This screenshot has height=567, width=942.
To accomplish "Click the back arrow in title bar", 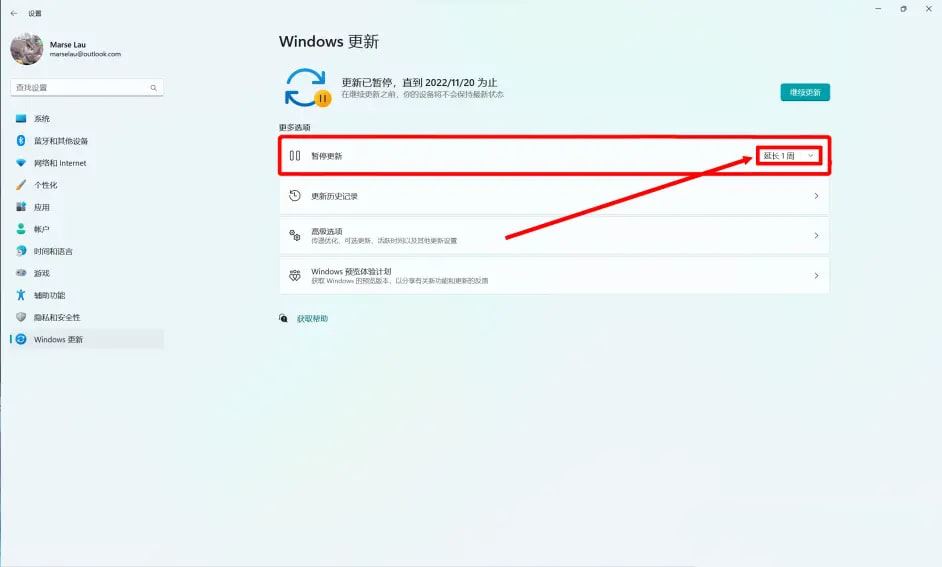I will 14,13.
